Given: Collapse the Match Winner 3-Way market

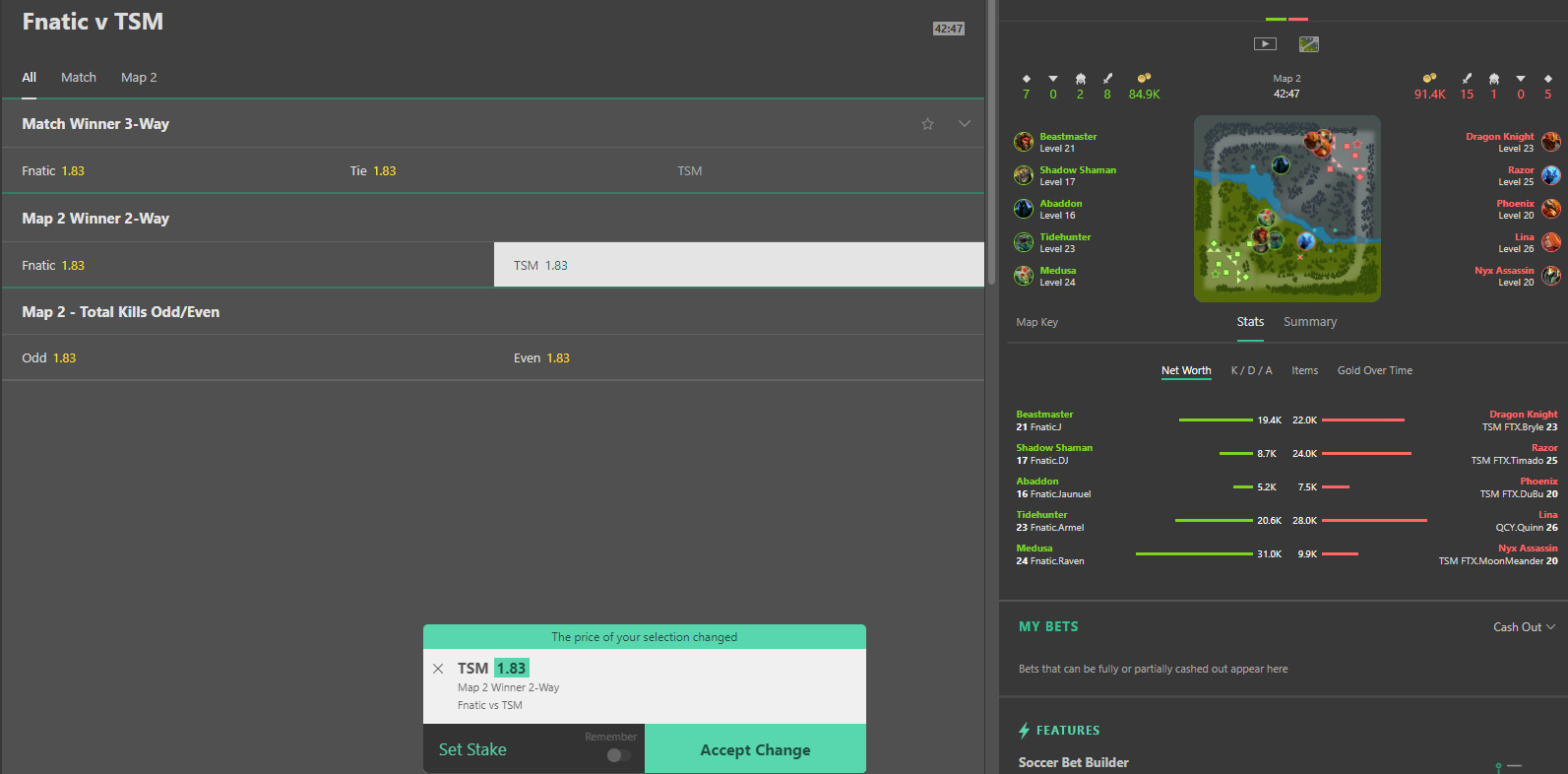Looking at the screenshot, I should pos(965,124).
